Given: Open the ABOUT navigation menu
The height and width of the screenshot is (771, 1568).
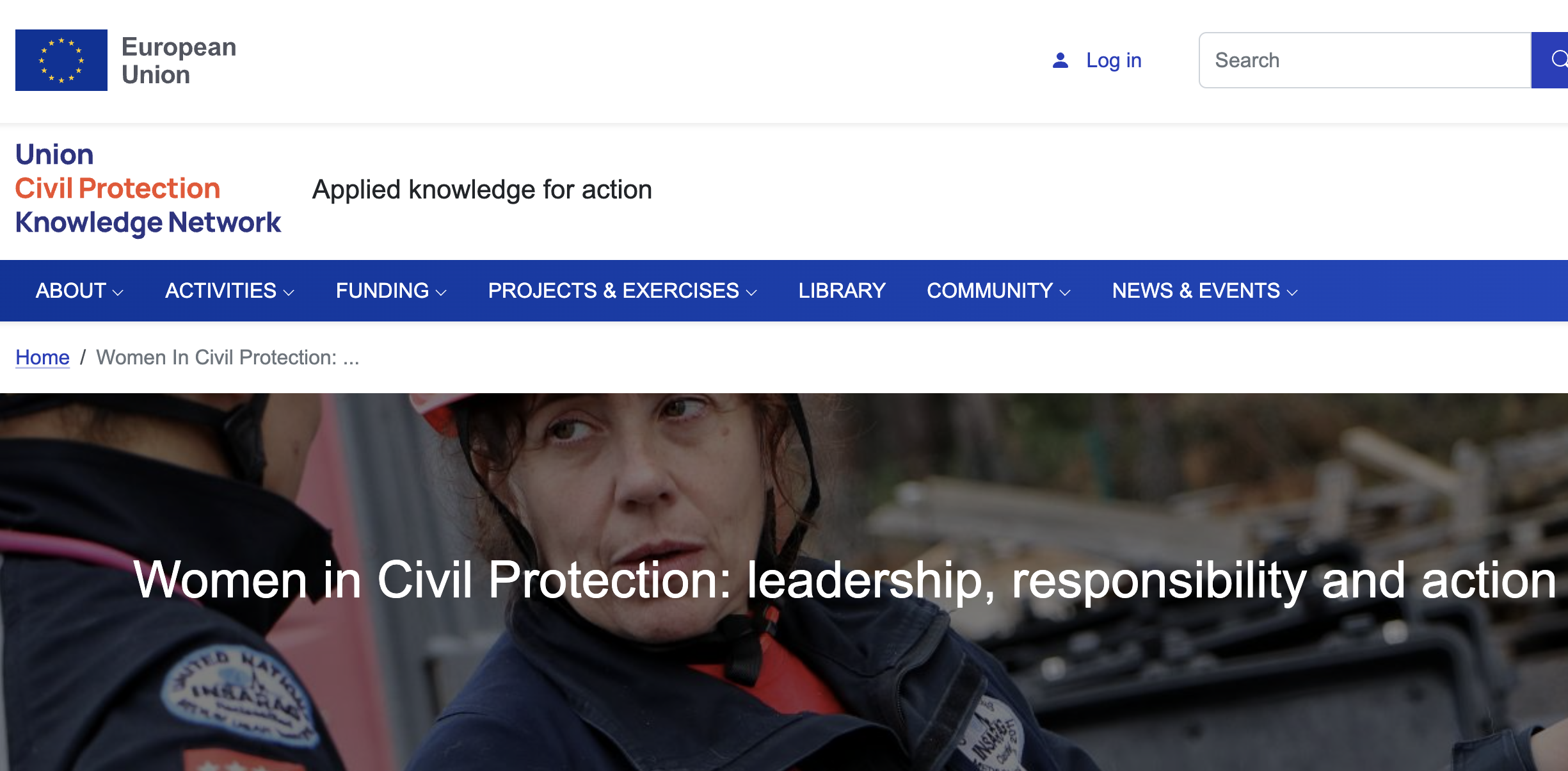Looking at the screenshot, I should pyautogui.click(x=79, y=291).
